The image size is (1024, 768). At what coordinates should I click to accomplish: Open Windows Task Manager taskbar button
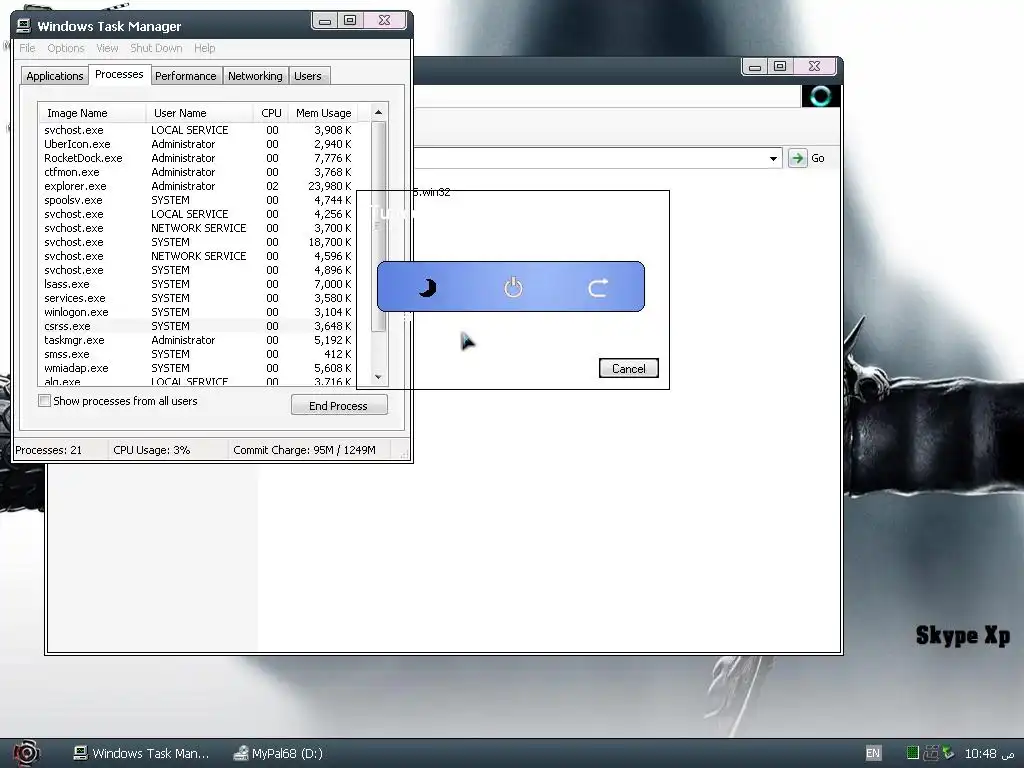click(141, 753)
